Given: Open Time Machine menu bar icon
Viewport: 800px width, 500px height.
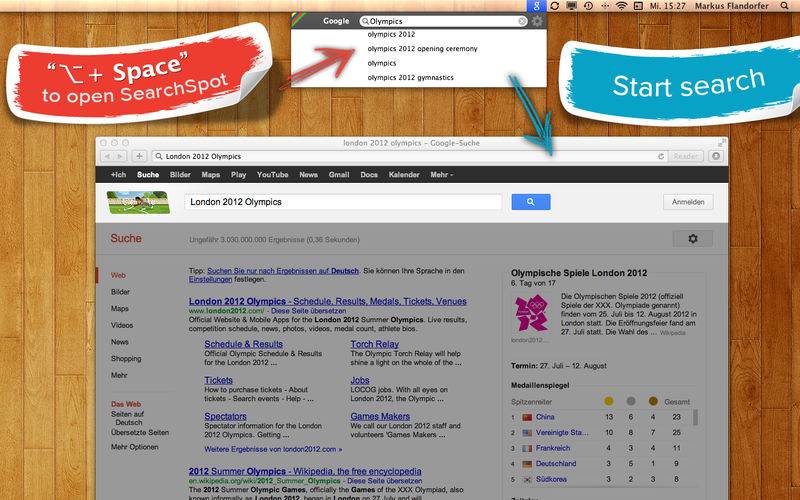Looking at the screenshot, I should coord(588,6).
